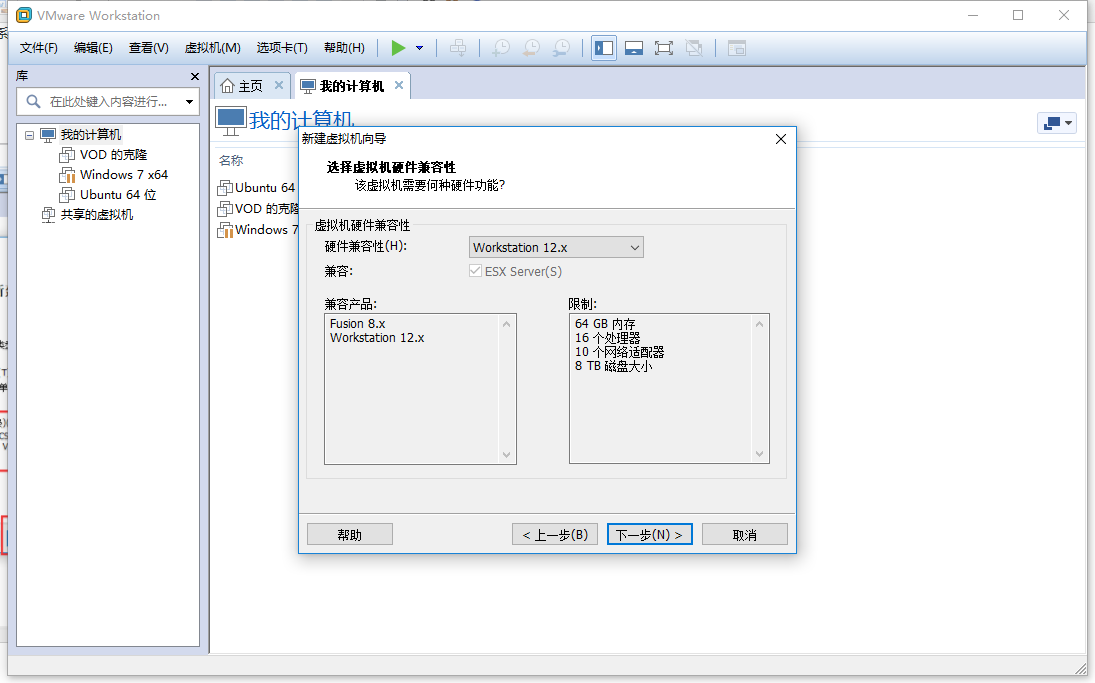This screenshot has height=683, width=1095.
Task: Click the library search input field
Action: [108, 102]
